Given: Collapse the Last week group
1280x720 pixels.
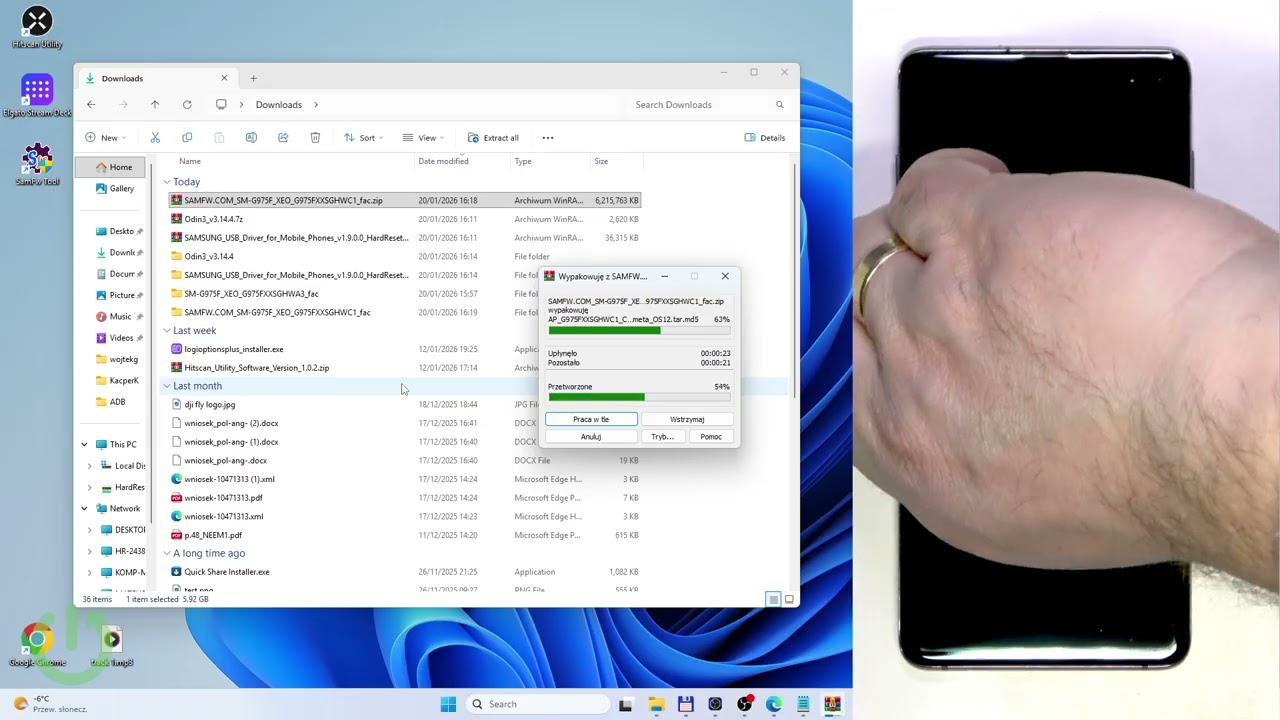Looking at the screenshot, I should (x=167, y=331).
